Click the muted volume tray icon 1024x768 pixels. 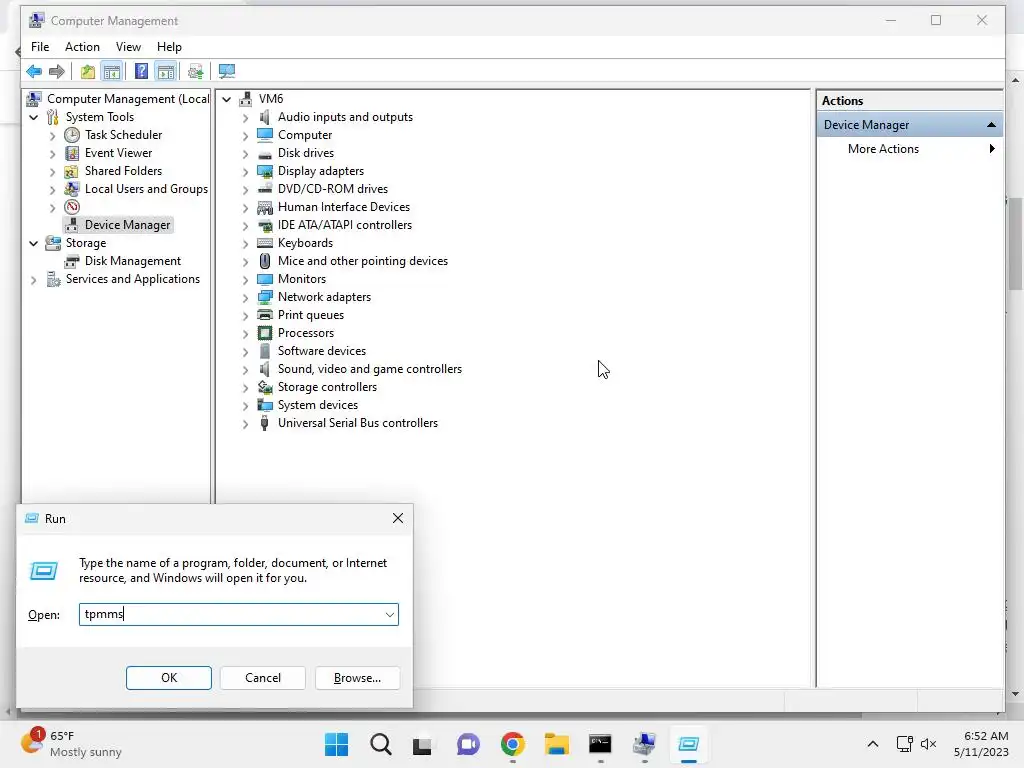pos(928,744)
